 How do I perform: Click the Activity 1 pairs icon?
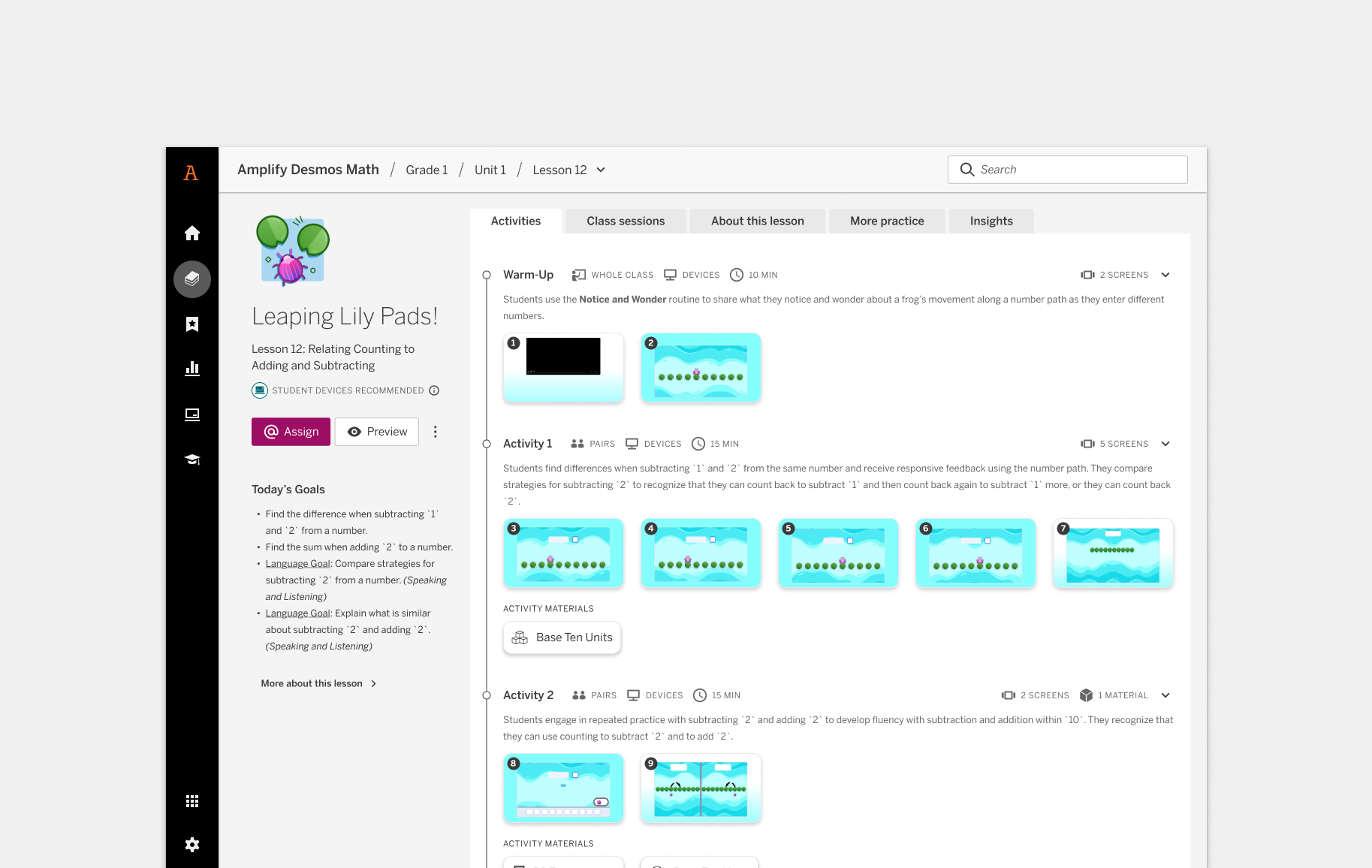pyautogui.click(x=577, y=444)
